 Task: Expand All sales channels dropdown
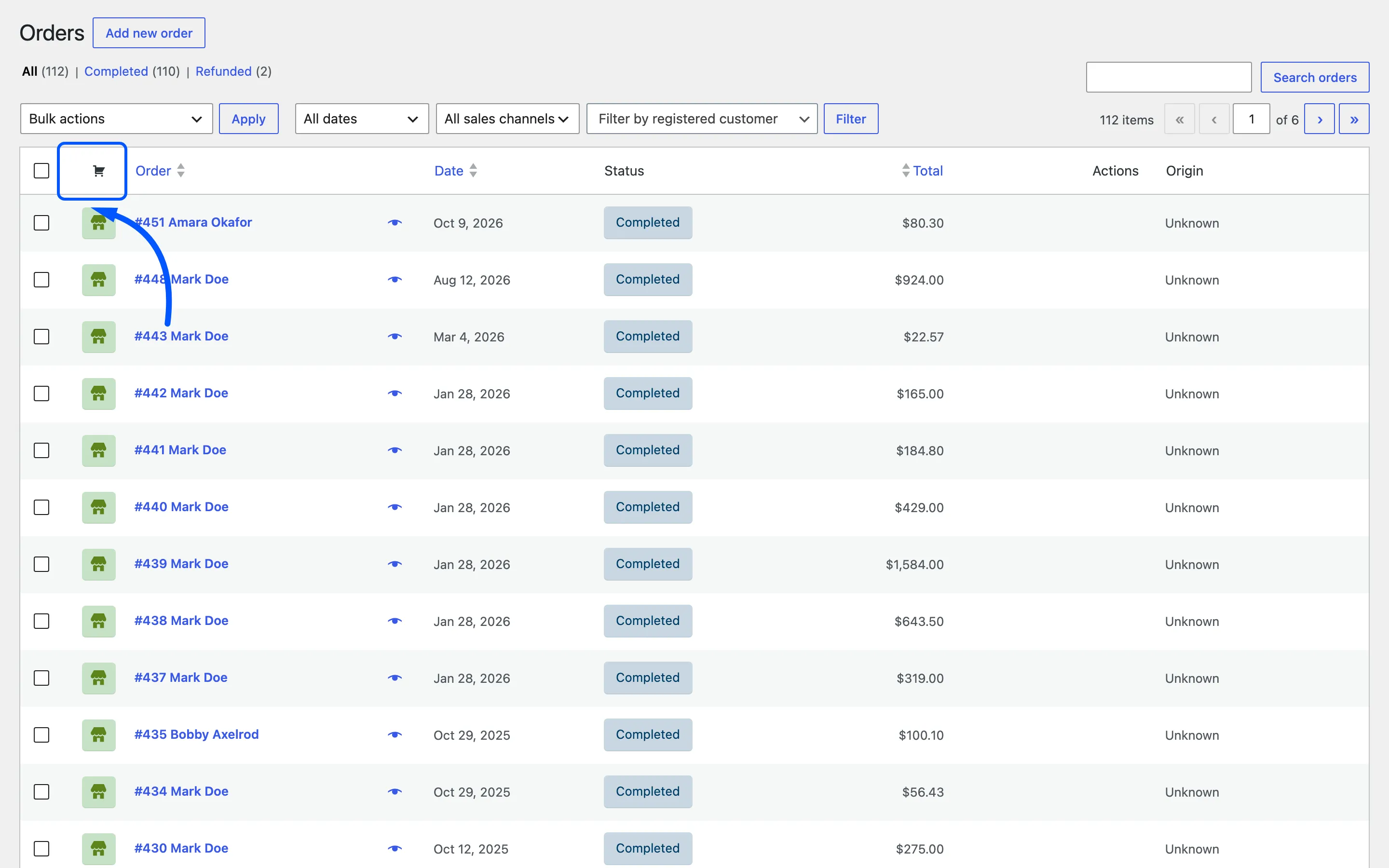coord(507,119)
